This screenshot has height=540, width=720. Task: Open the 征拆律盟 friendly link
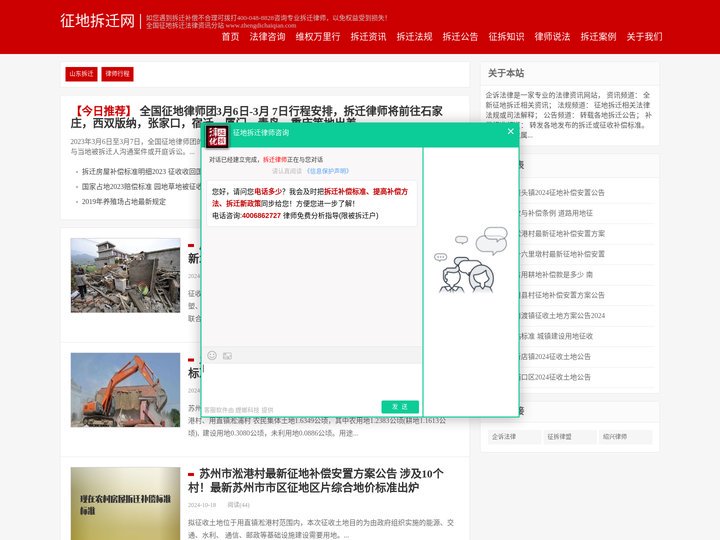pyautogui.click(x=570, y=437)
